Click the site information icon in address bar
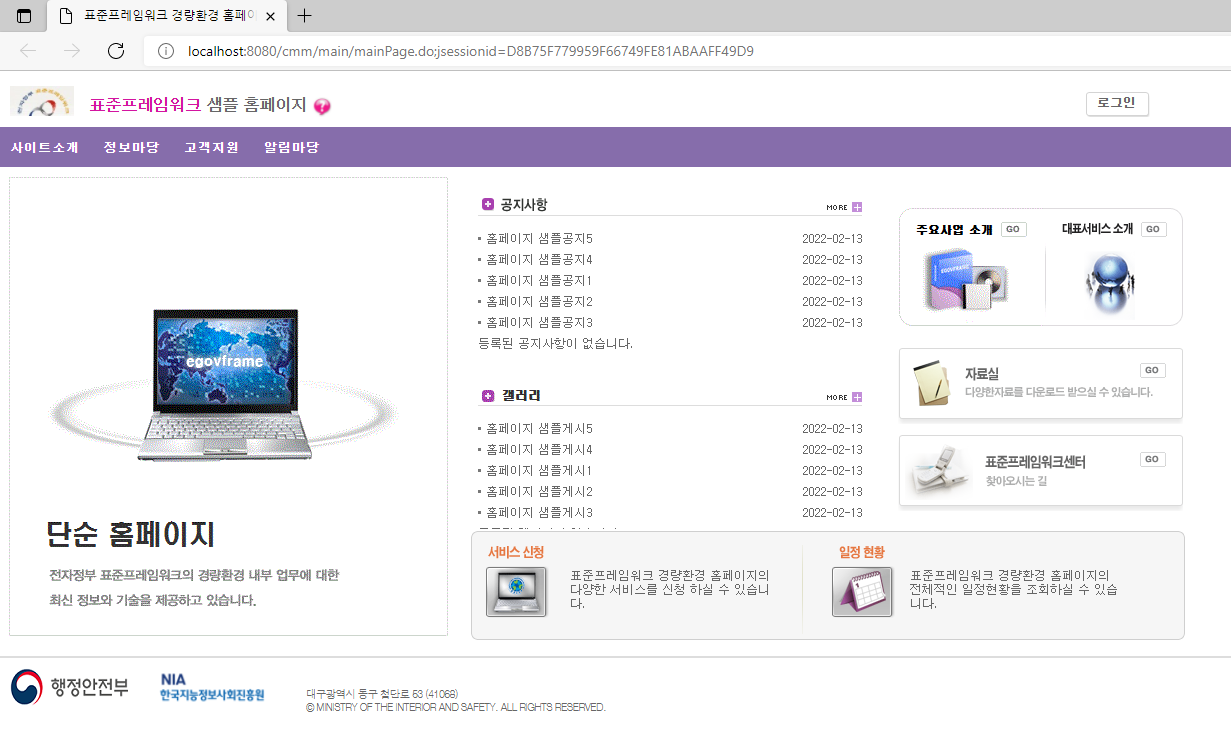The image size is (1231, 754). pos(166,51)
